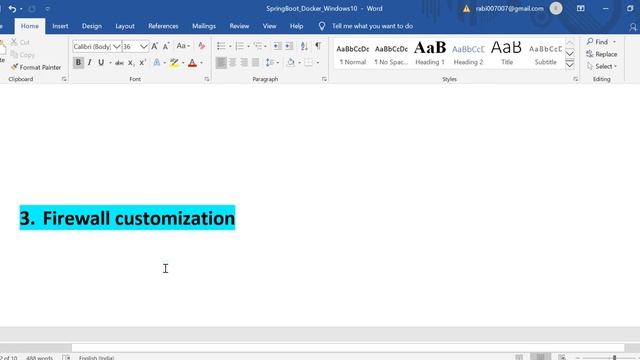Click the Ribbon Display Options icon
Screen dimensions: 640x360
point(580,9)
